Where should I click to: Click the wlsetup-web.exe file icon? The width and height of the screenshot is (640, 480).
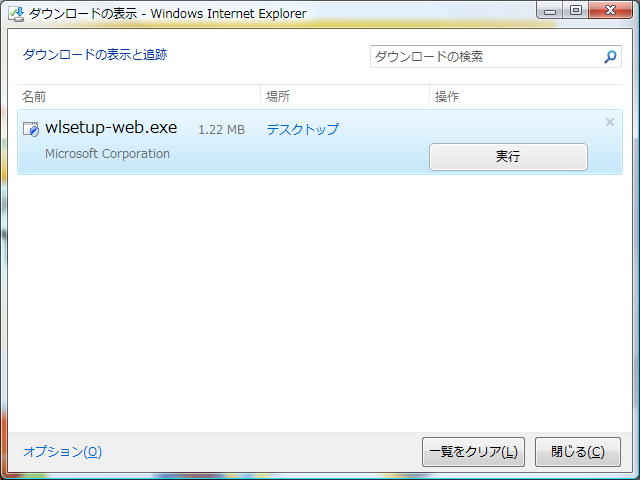point(31,129)
